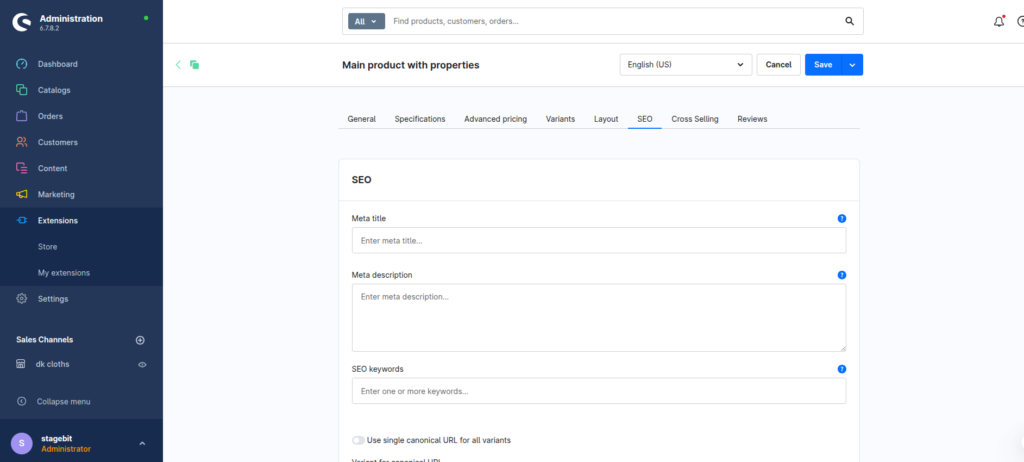Viewport: 1024px width, 462px height.
Task: Switch to the Layout tab
Action: 606,119
